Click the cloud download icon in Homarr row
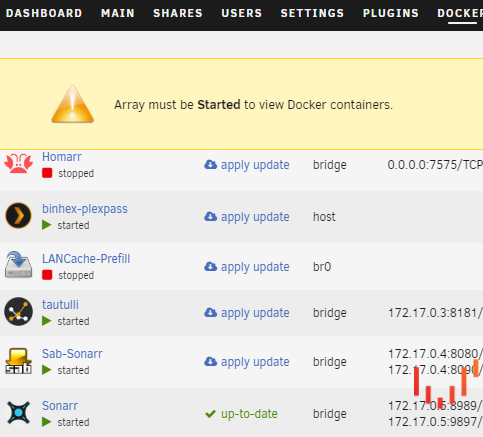 click(210, 164)
